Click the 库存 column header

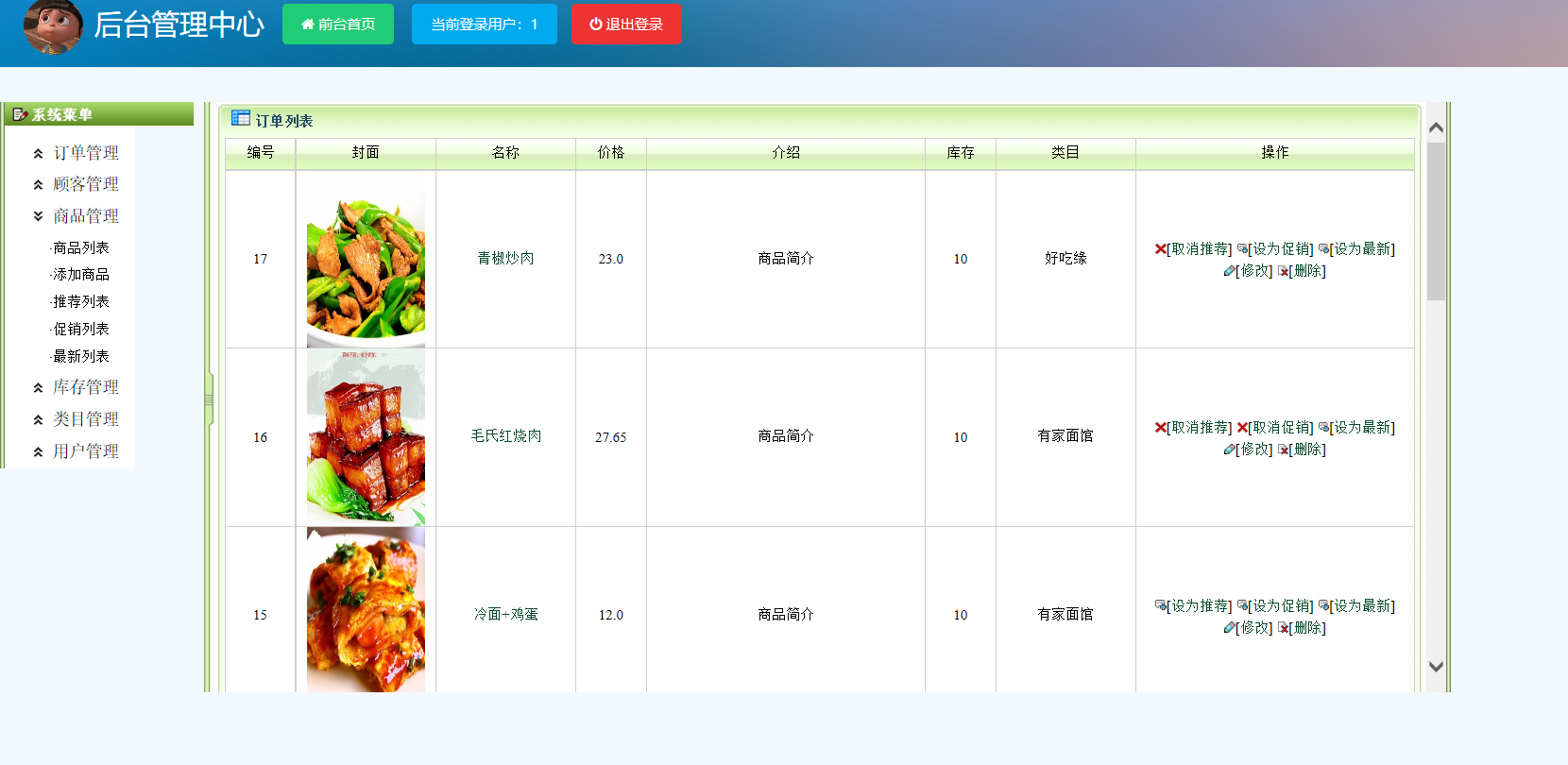pos(961,153)
